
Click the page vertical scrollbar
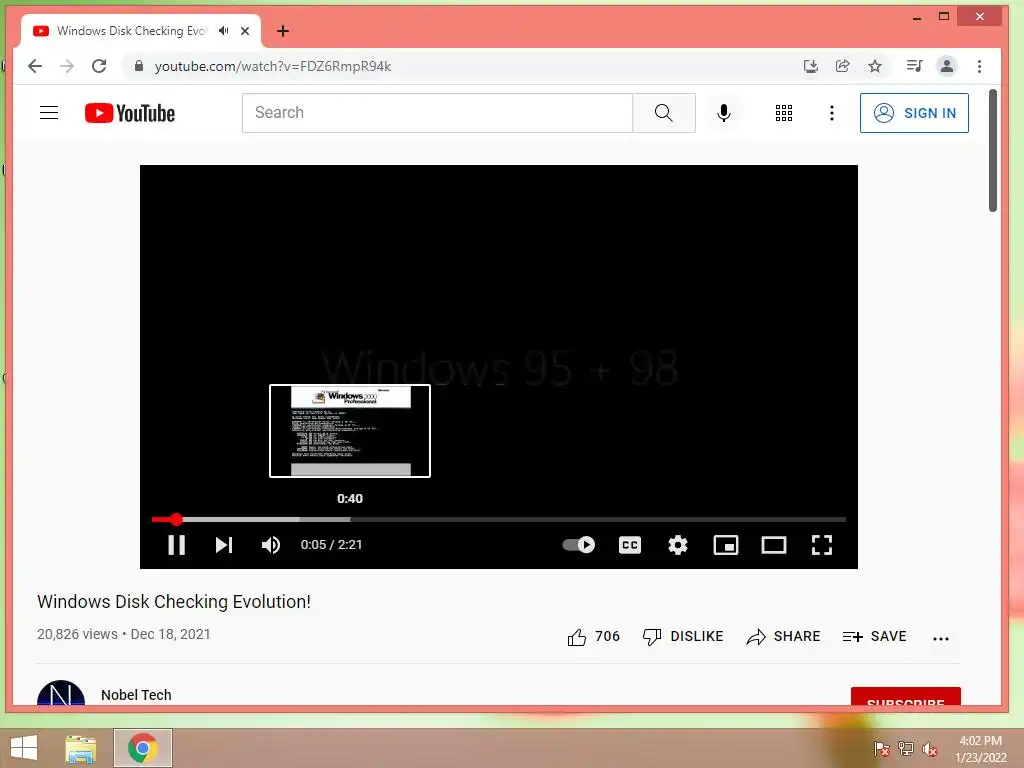pos(993,150)
